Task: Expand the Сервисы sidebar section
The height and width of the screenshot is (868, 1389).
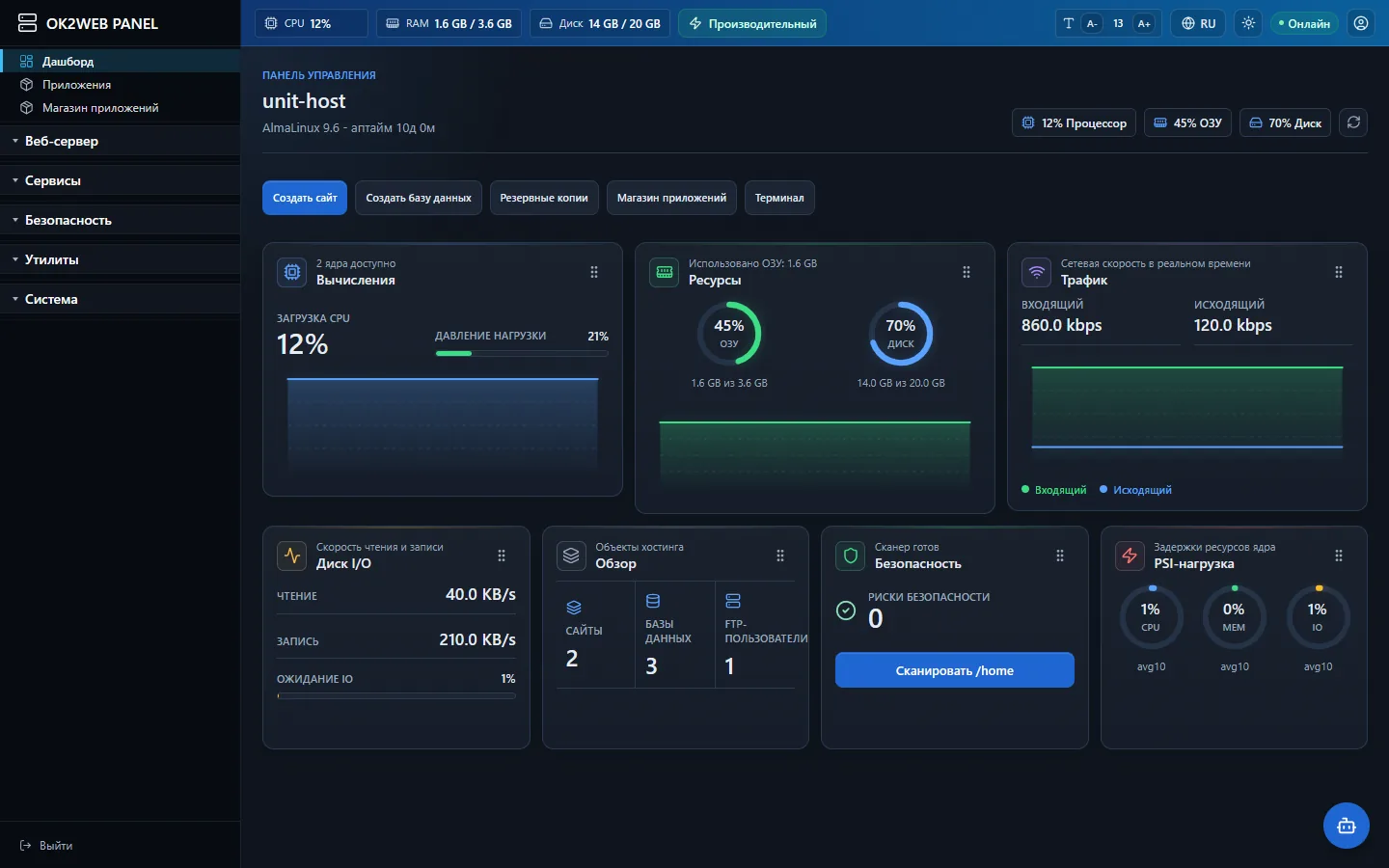Action: coord(121,180)
